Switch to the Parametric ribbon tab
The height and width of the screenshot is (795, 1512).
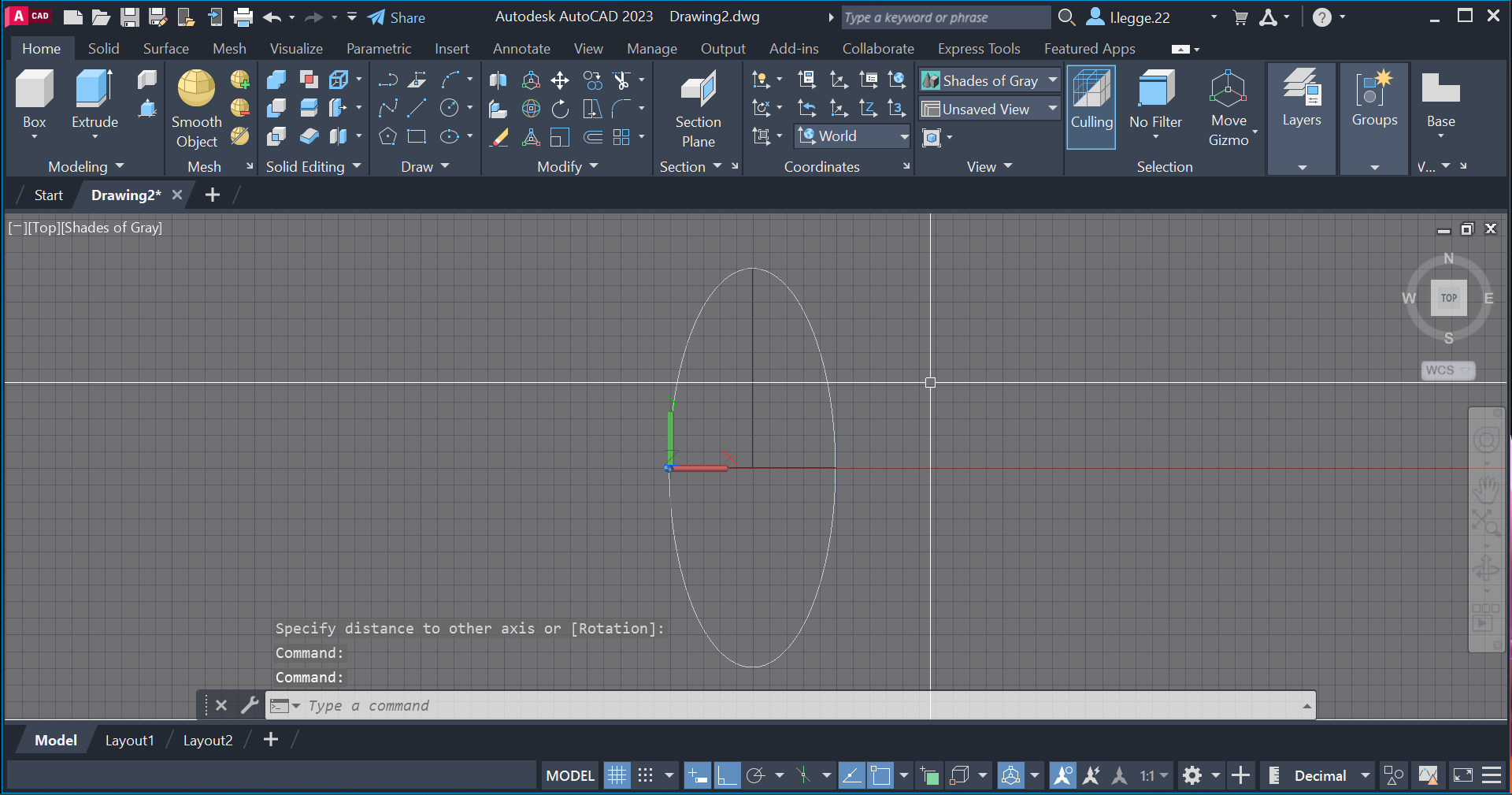click(x=379, y=48)
